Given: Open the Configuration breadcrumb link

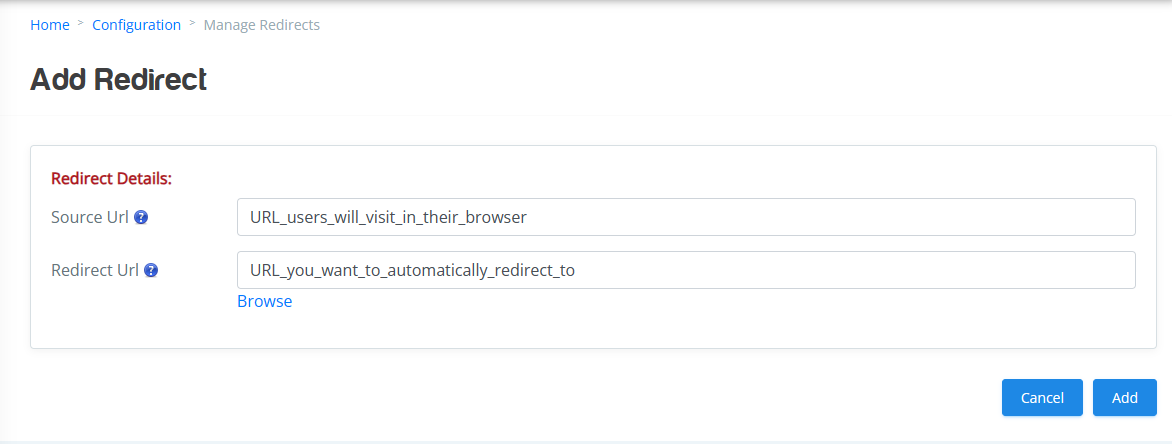Looking at the screenshot, I should pyautogui.click(x=137, y=25).
